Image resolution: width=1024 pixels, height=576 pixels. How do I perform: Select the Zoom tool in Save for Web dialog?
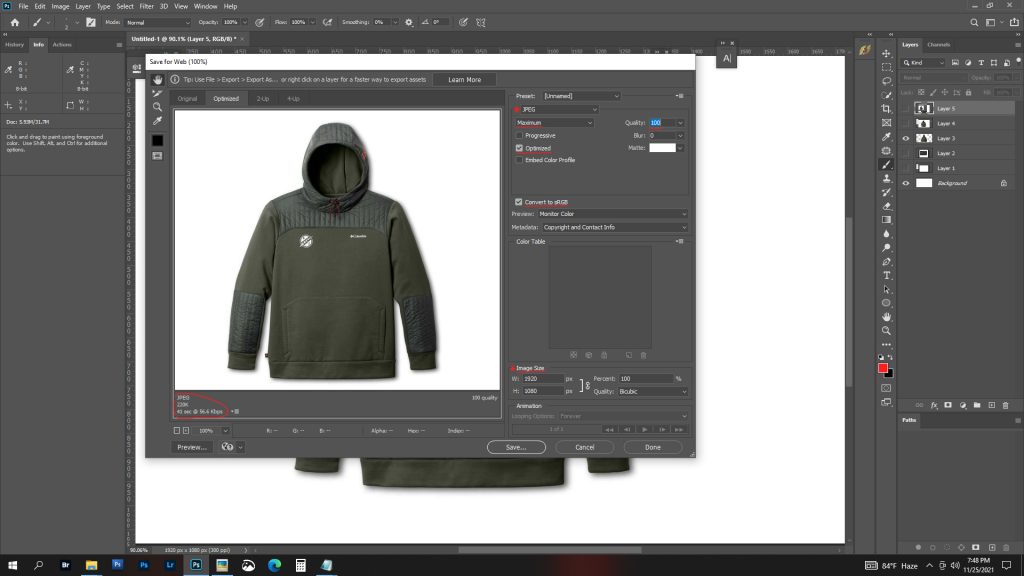[x=157, y=107]
